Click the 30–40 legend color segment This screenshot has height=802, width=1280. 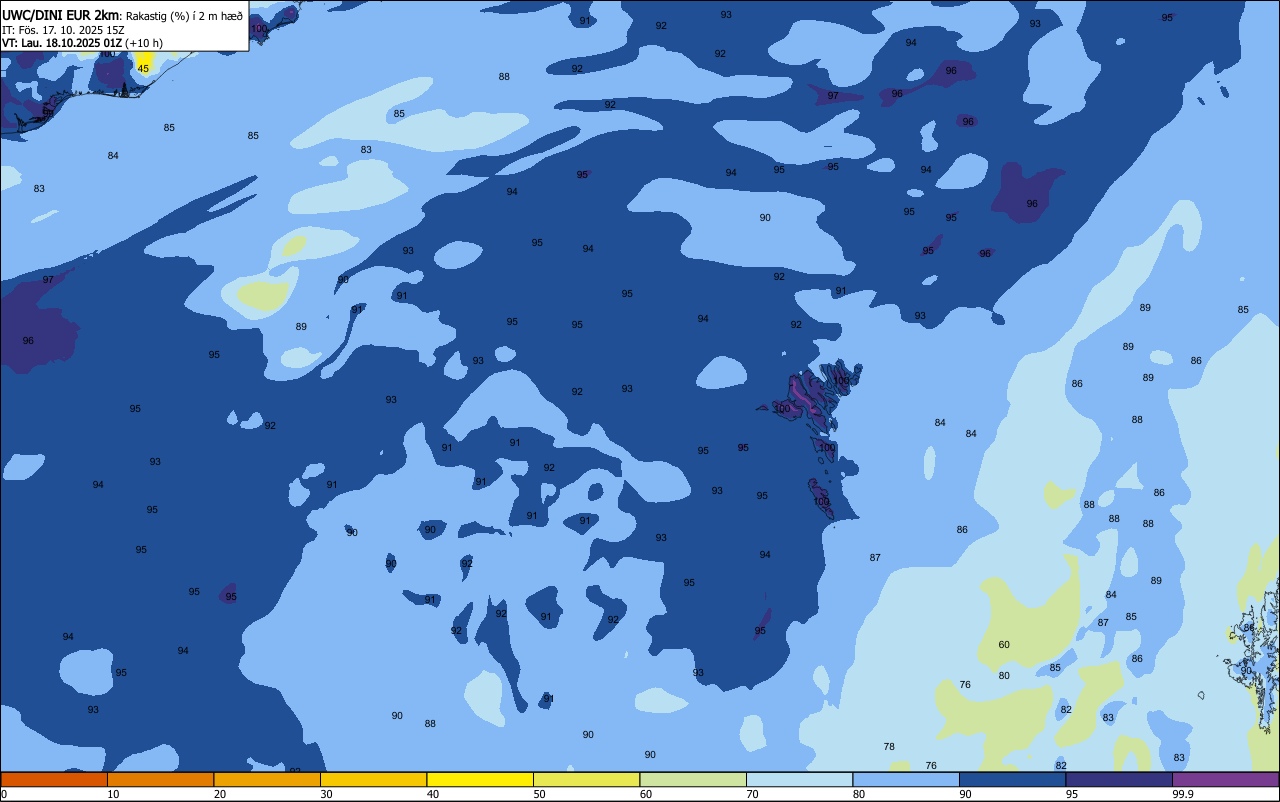(373, 779)
